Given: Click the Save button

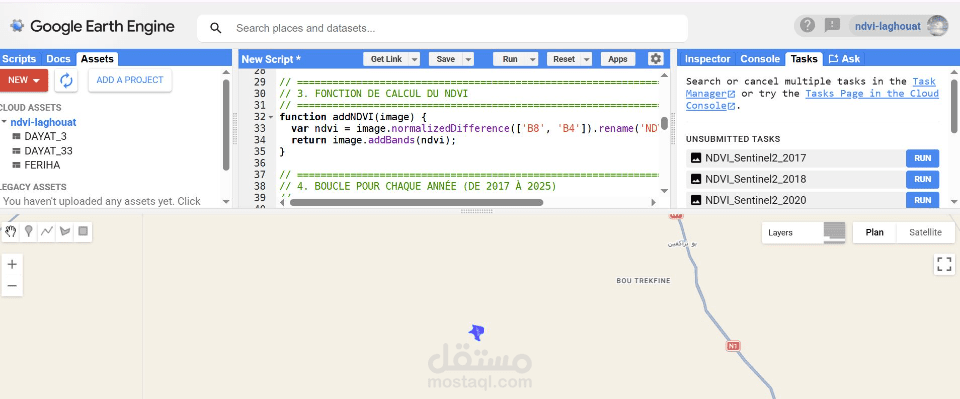Looking at the screenshot, I should tap(446, 59).
